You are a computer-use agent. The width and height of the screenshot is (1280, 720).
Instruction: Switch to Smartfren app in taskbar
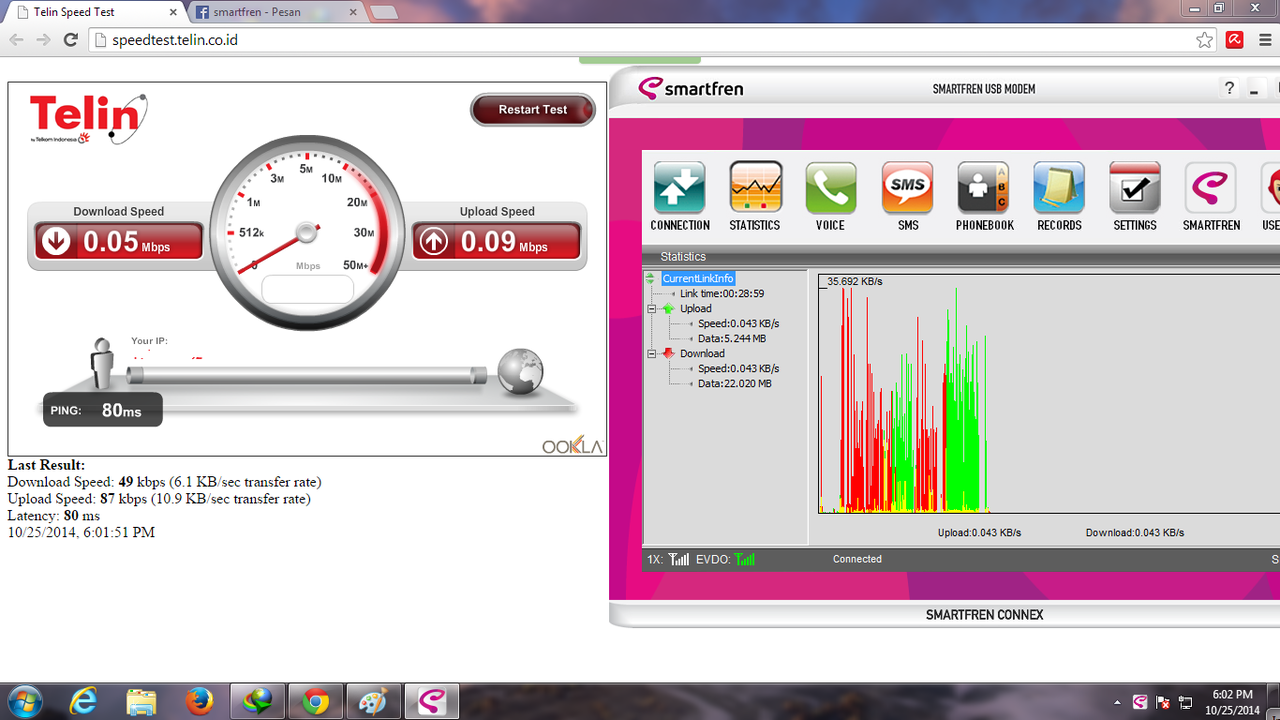tap(432, 702)
